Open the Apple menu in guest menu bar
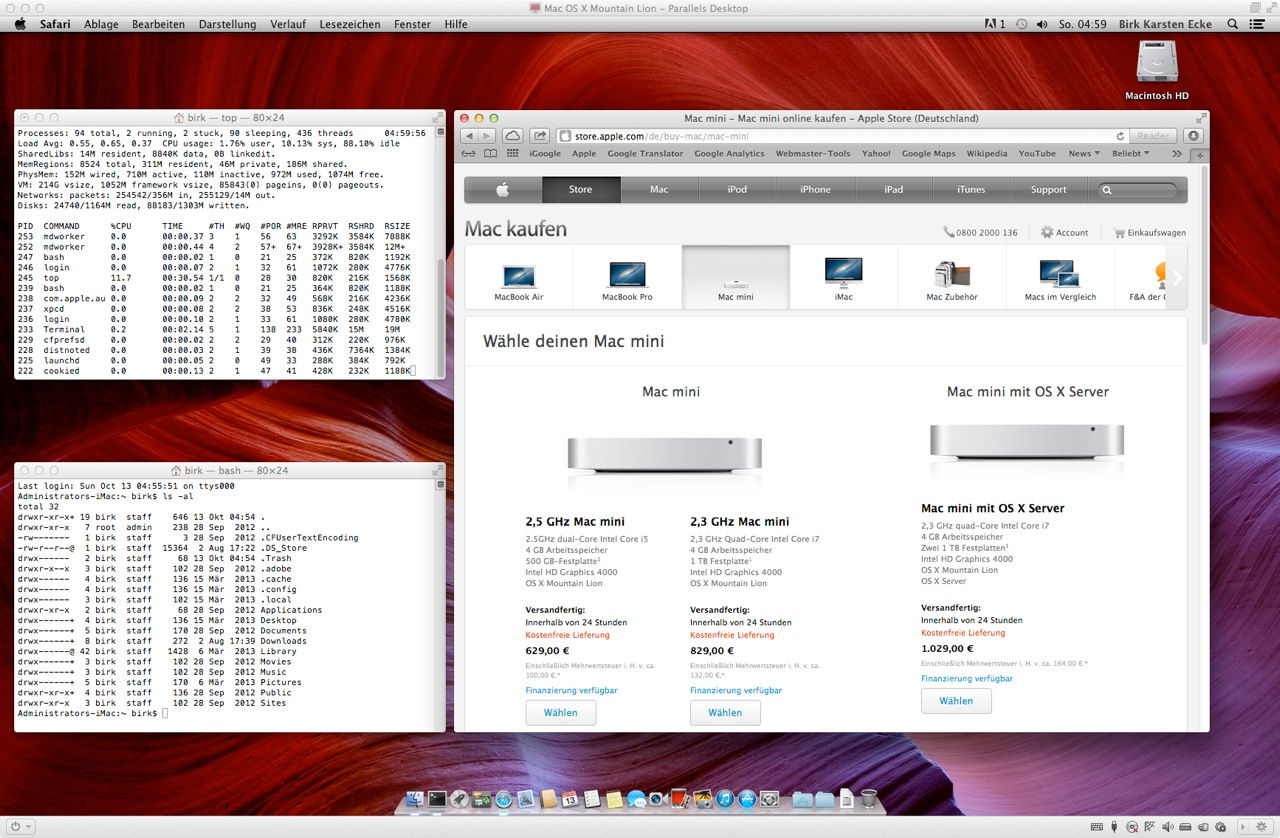The width and height of the screenshot is (1280, 838). click(20, 24)
